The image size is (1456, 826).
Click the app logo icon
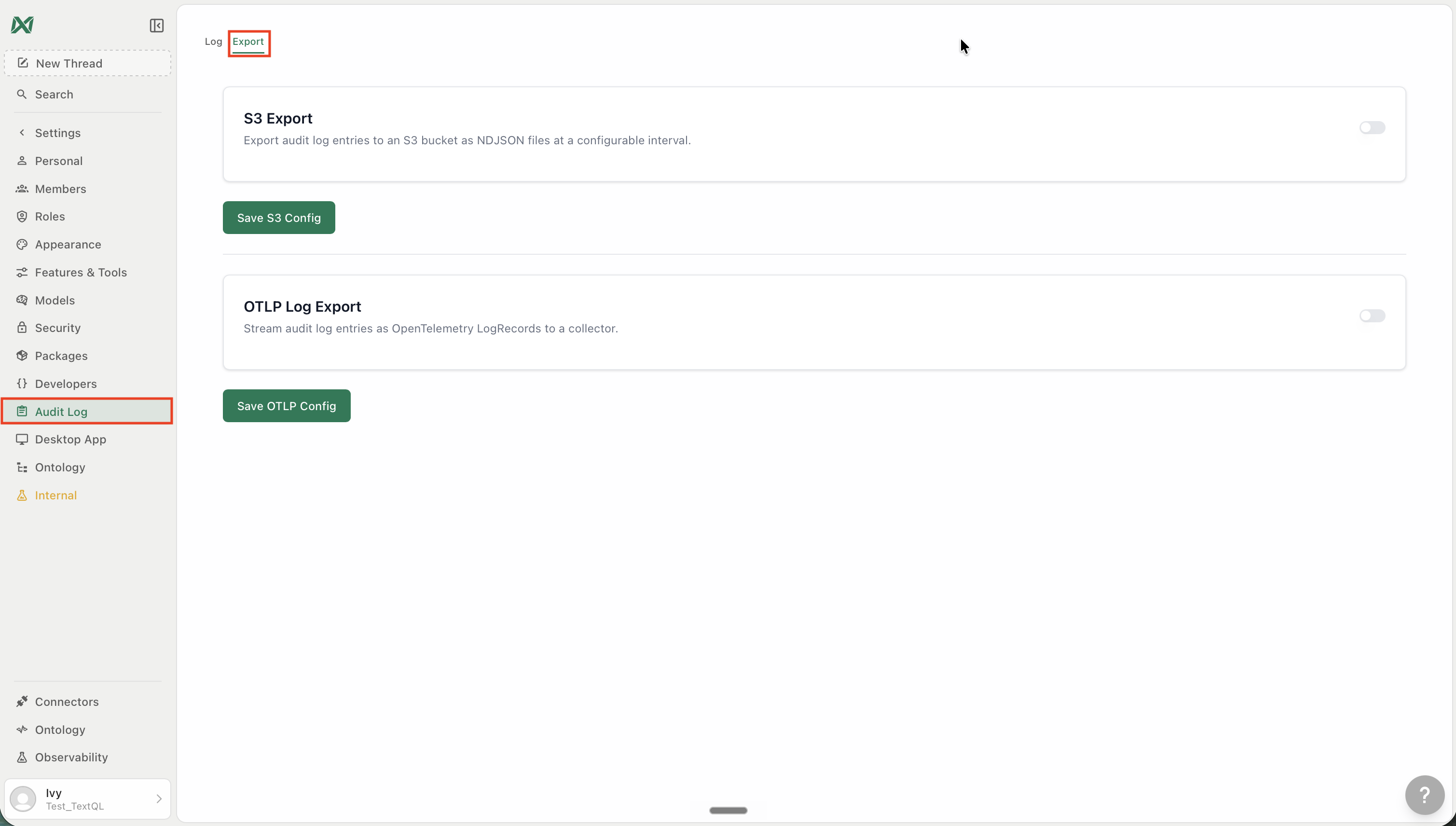click(x=22, y=25)
